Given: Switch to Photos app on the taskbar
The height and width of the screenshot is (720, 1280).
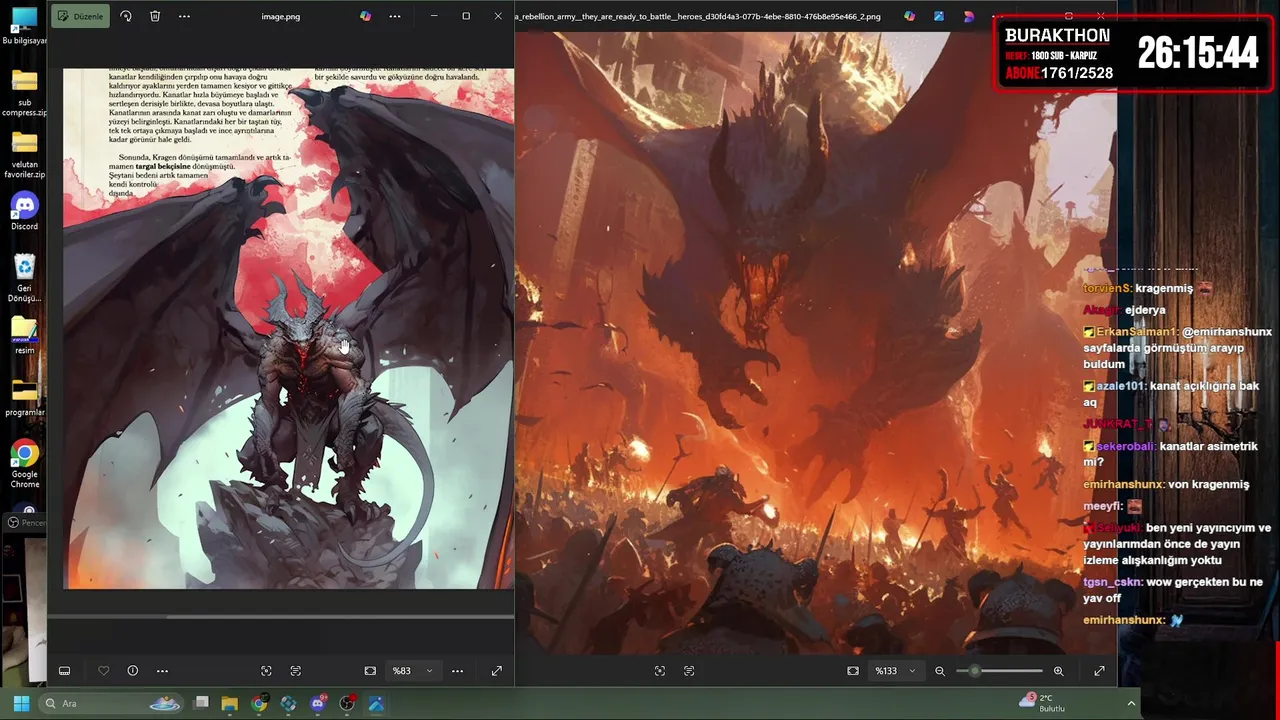Looking at the screenshot, I should 376,703.
